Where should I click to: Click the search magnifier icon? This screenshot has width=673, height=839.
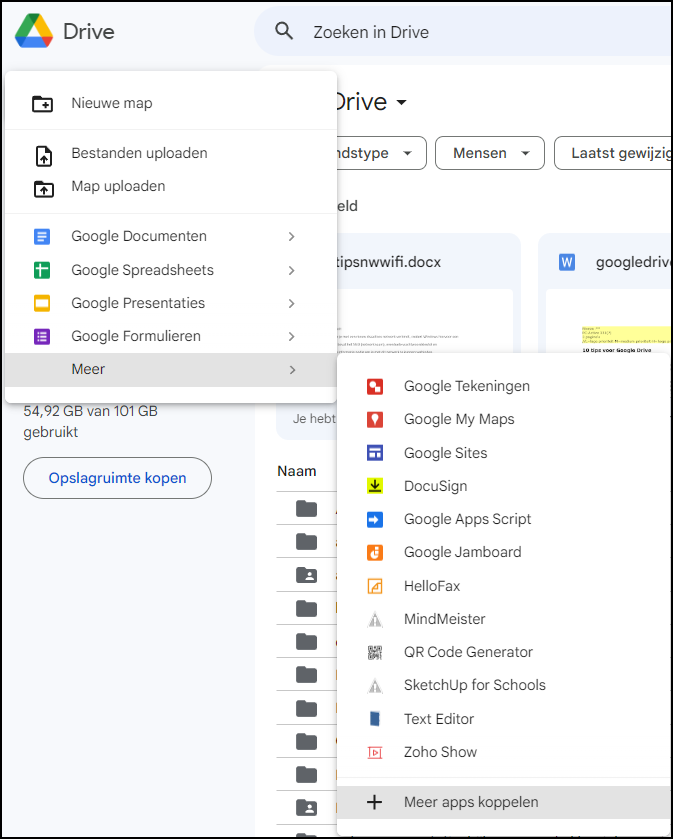pyautogui.click(x=284, y=32)
